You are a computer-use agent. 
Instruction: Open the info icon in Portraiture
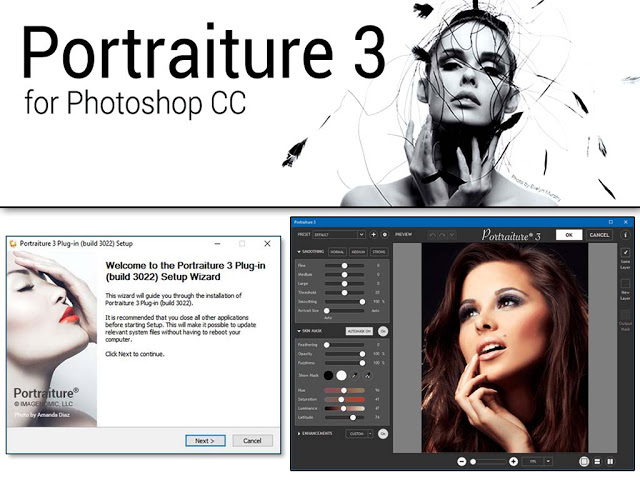625,235
